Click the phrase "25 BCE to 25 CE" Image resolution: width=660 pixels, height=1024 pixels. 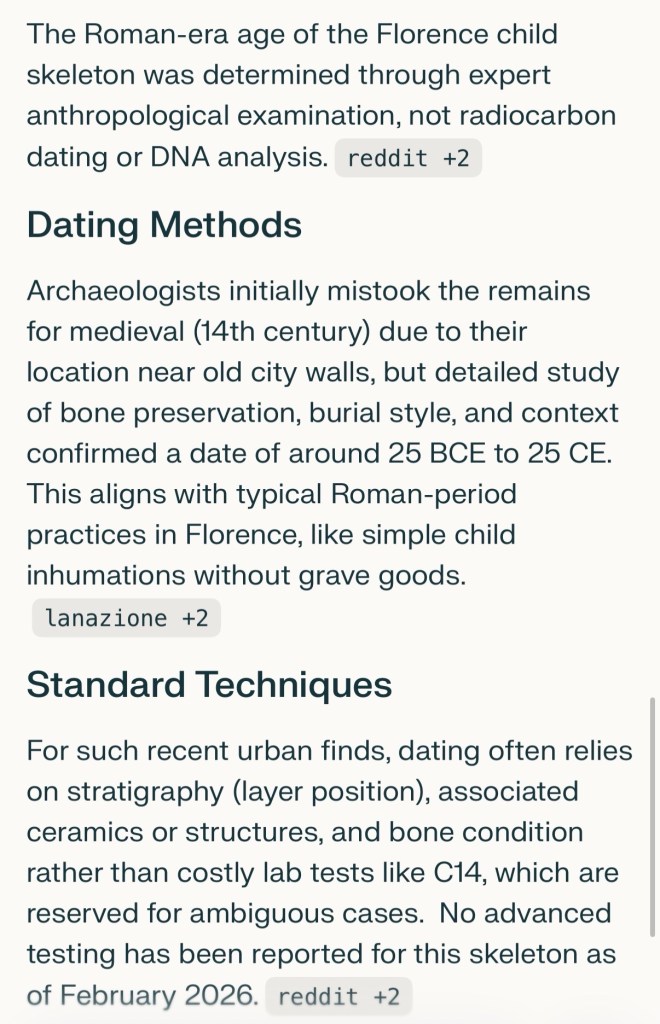point(496,452)
